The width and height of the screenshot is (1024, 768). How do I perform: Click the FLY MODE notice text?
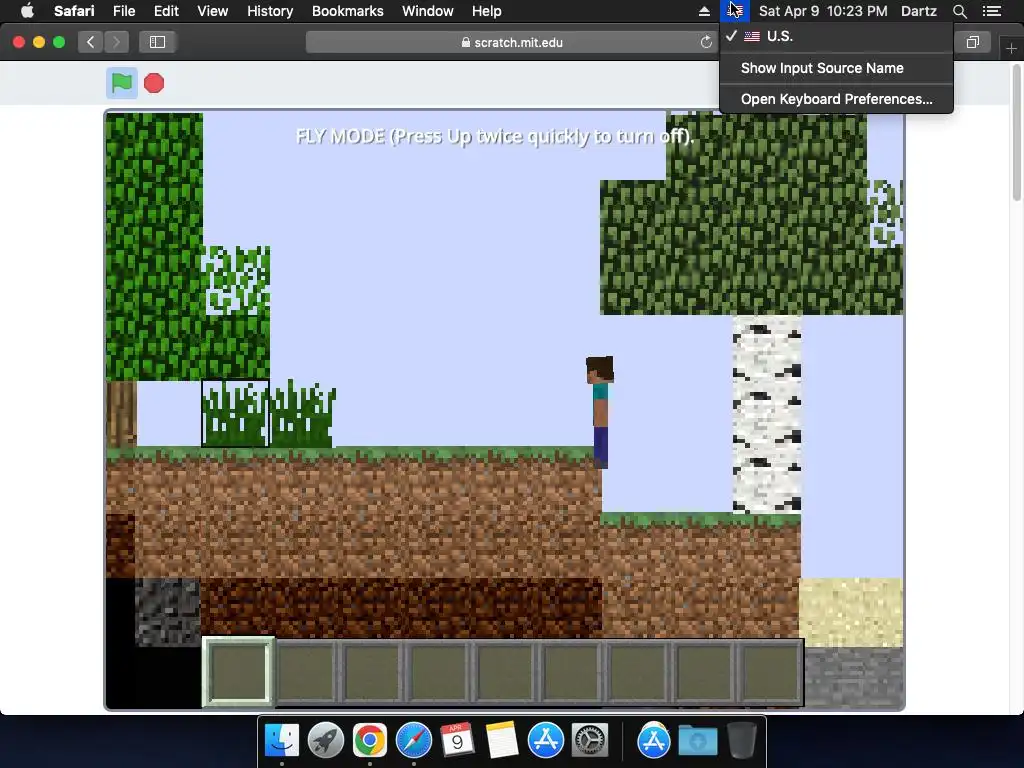click(494, 136)
